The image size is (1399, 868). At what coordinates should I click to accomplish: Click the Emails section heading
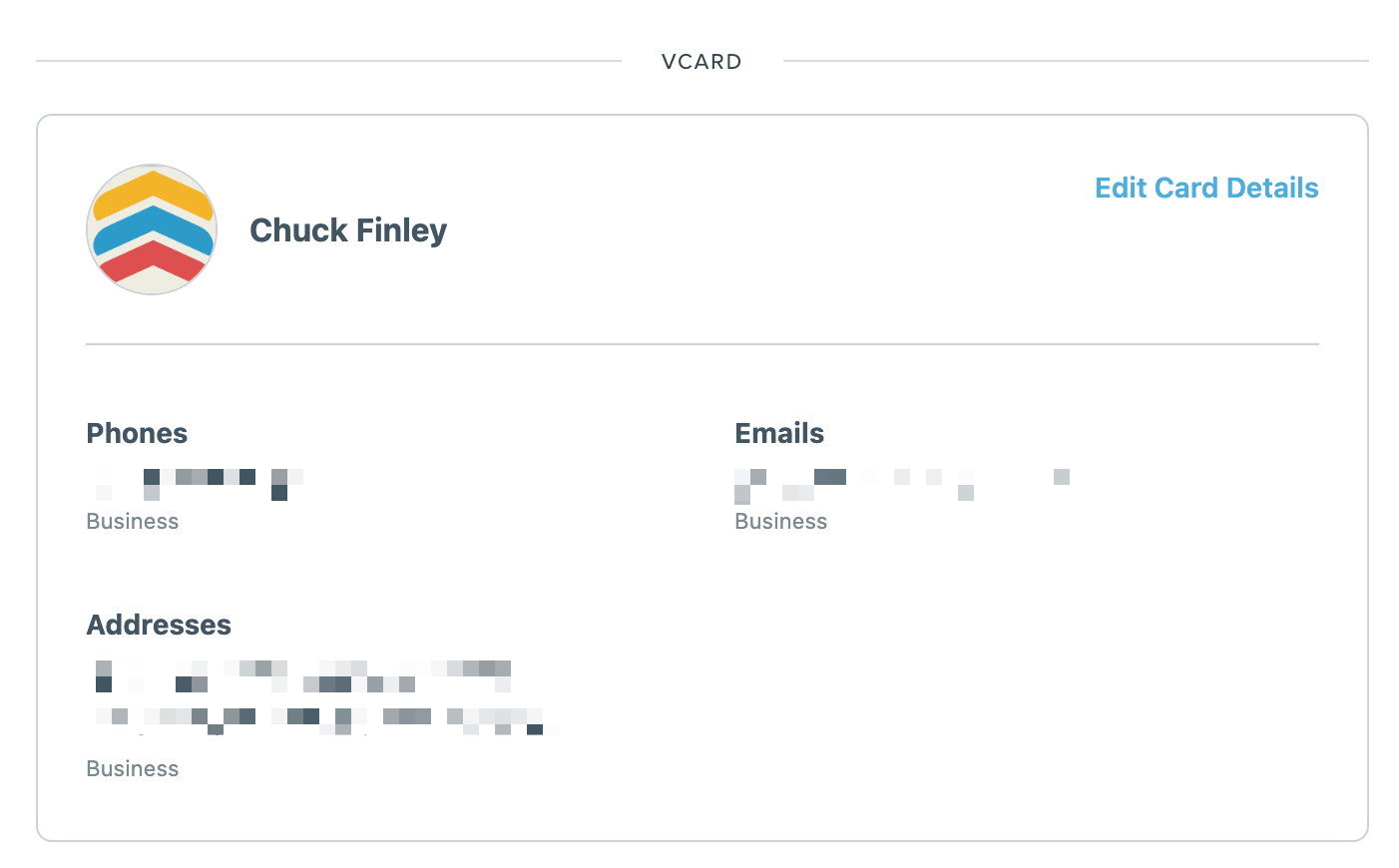(x=779, y=433)
